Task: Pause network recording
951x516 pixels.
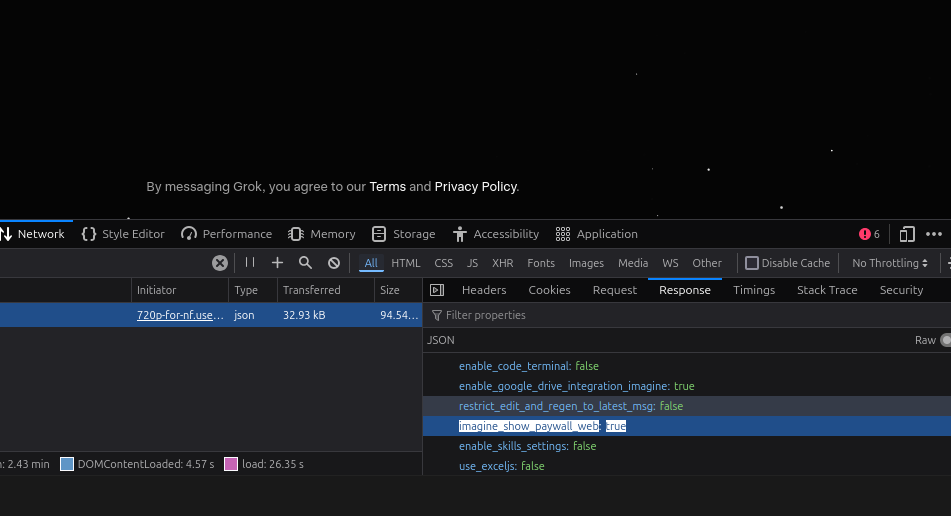Action: 250,263
